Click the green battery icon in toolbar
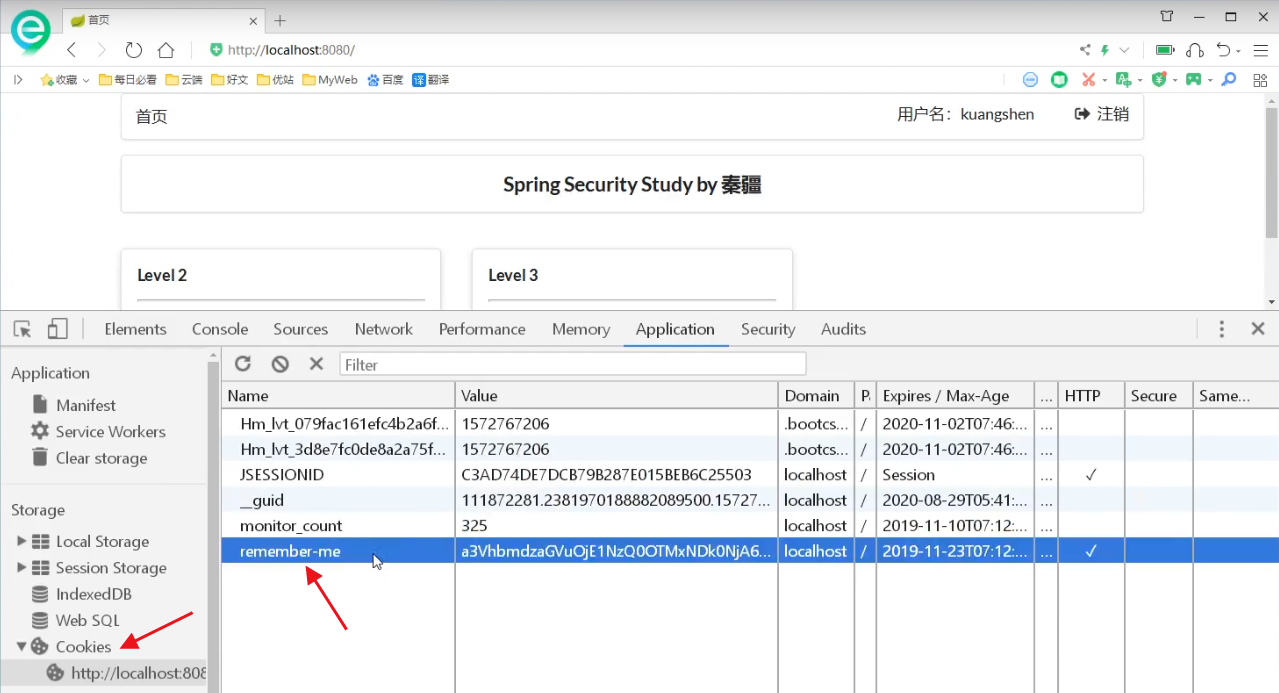 1165,50
